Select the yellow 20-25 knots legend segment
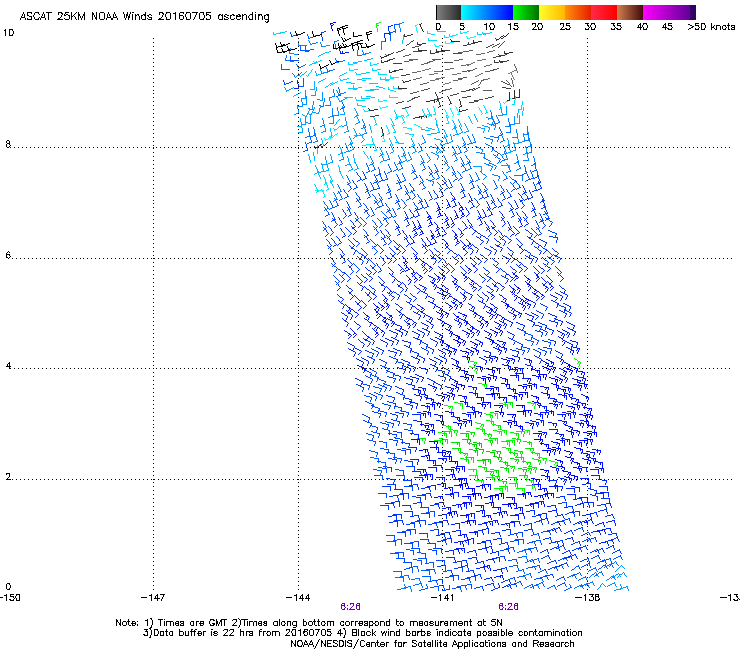740x650 pixels. click(552, 12)
